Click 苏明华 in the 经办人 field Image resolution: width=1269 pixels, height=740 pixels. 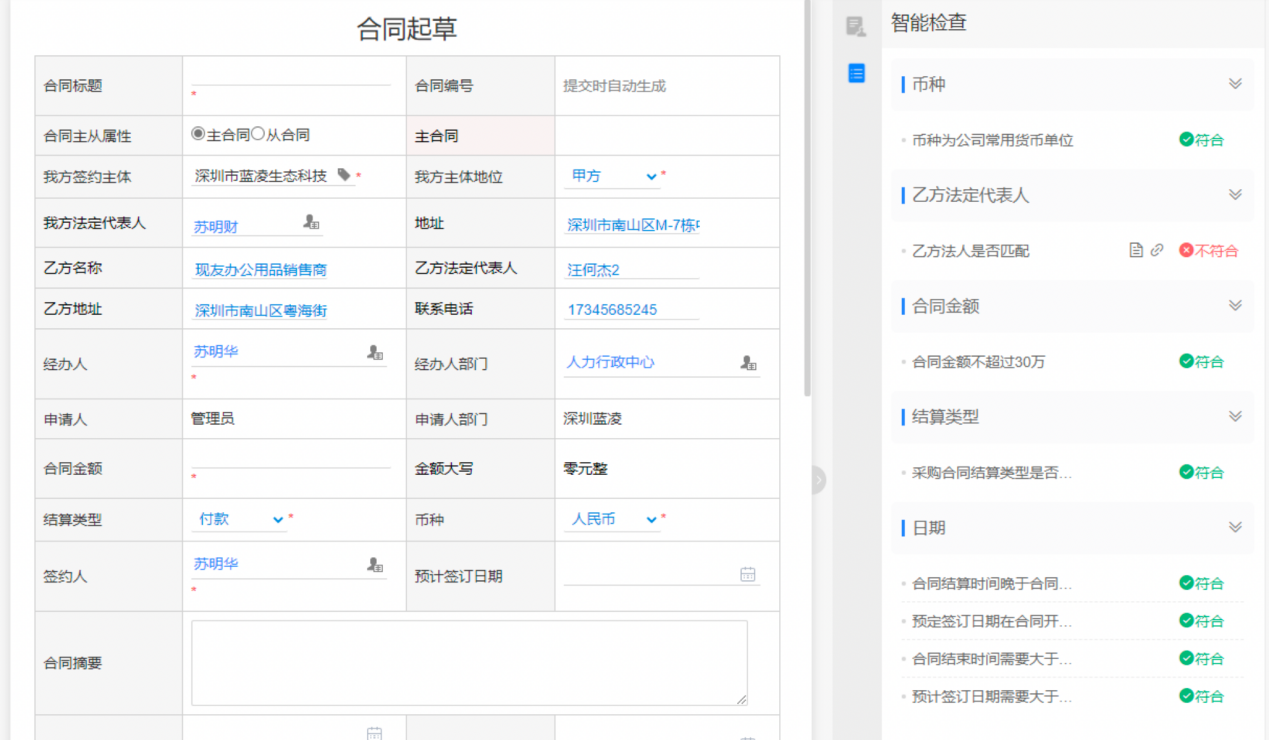216,352
